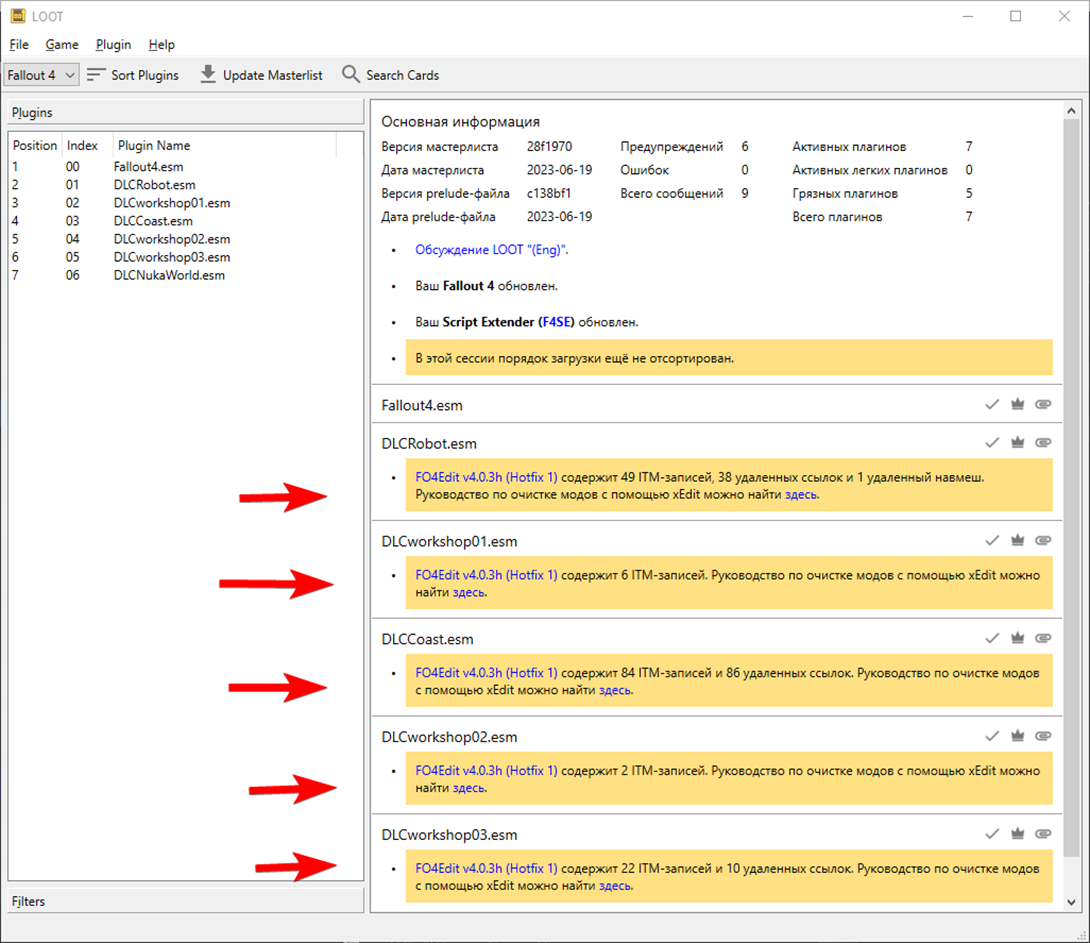Select Fallout4.esm in the plugin list
Viewport: 1090px width, 943px height.
pyautogui.click(x=148, y=167)
